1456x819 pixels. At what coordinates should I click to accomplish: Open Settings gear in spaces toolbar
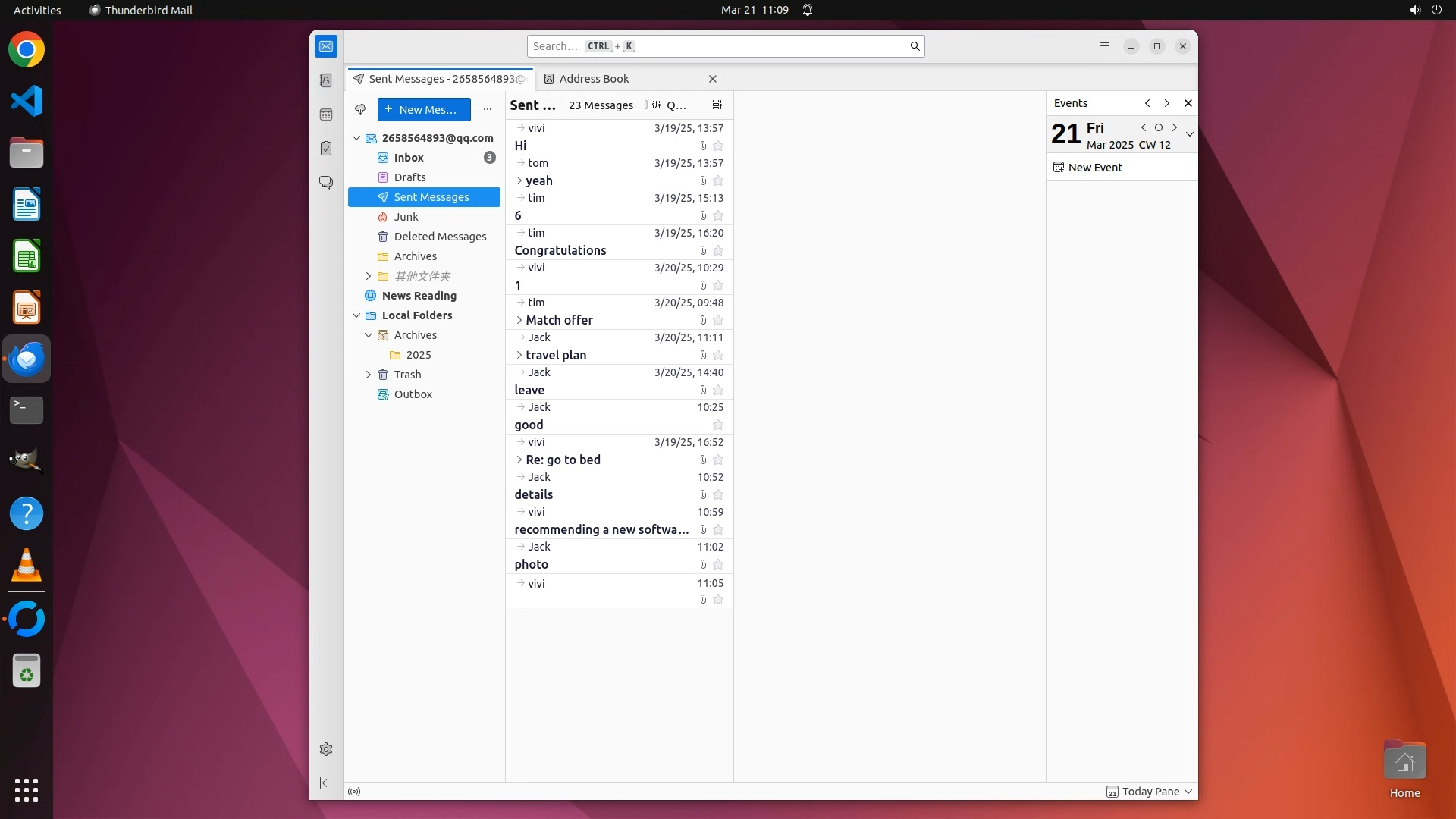click(x=326, y=749)
